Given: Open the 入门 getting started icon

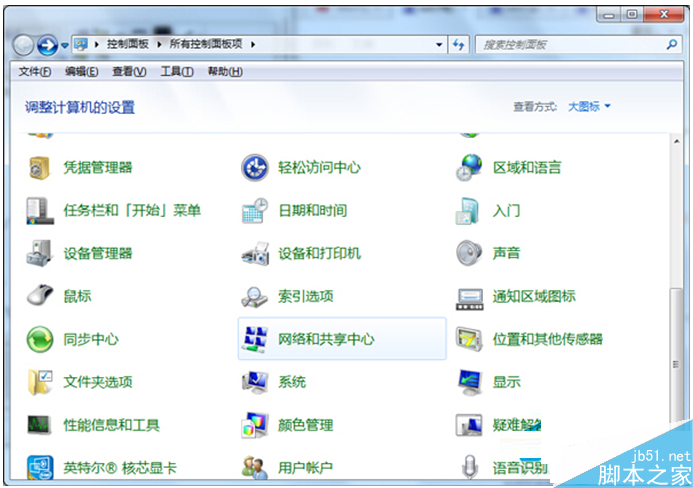Looking at the screenshot, I should pos(468,211).
